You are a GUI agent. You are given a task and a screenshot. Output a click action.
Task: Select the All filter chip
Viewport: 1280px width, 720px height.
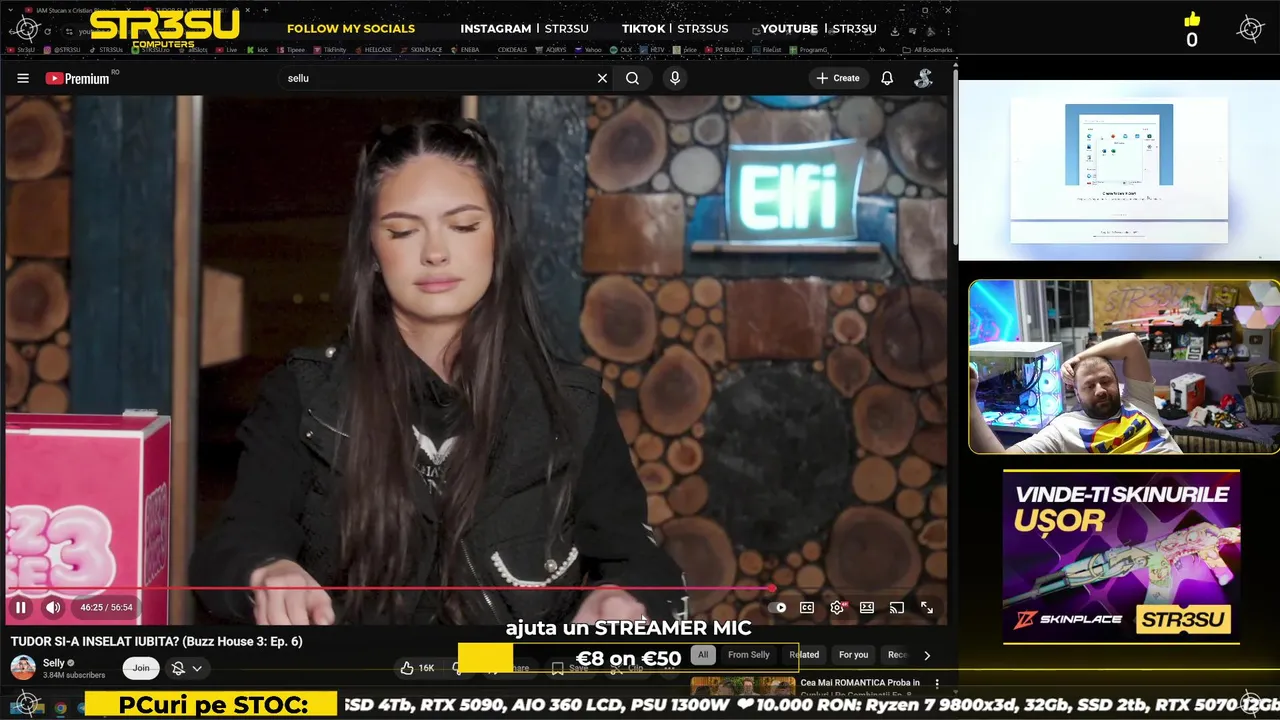pyautogui.click(x=703, y=655)
